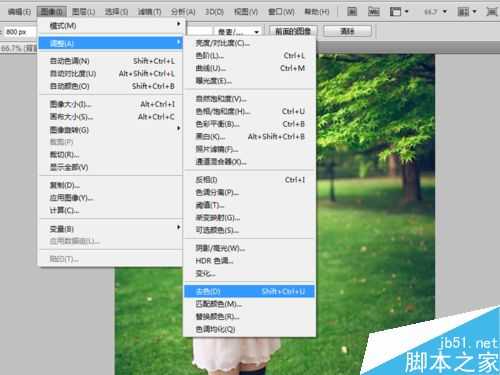Open 黑白(K) adjustment

pos(249,137)
